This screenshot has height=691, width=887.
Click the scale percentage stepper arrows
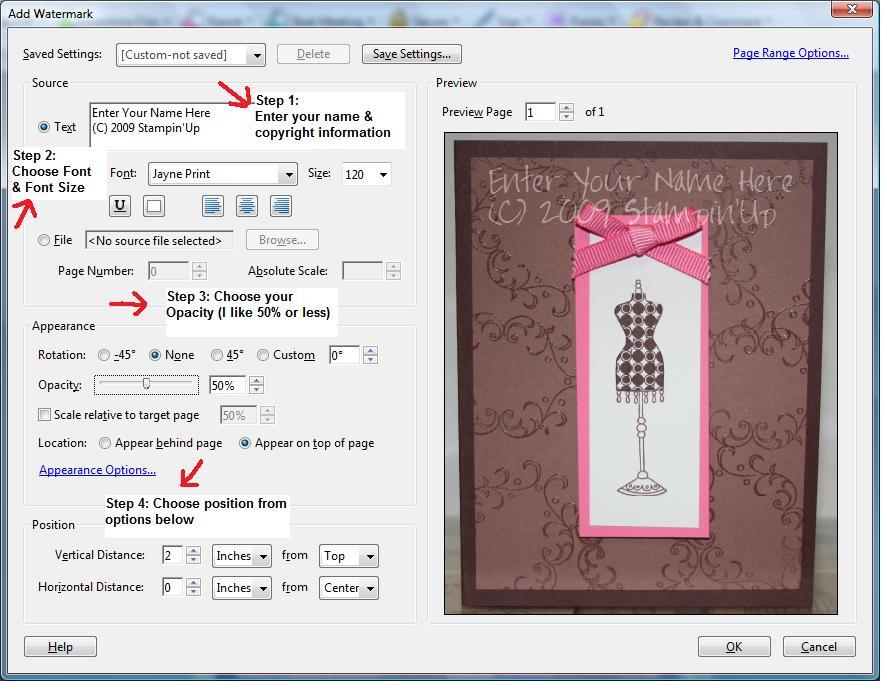268,416
